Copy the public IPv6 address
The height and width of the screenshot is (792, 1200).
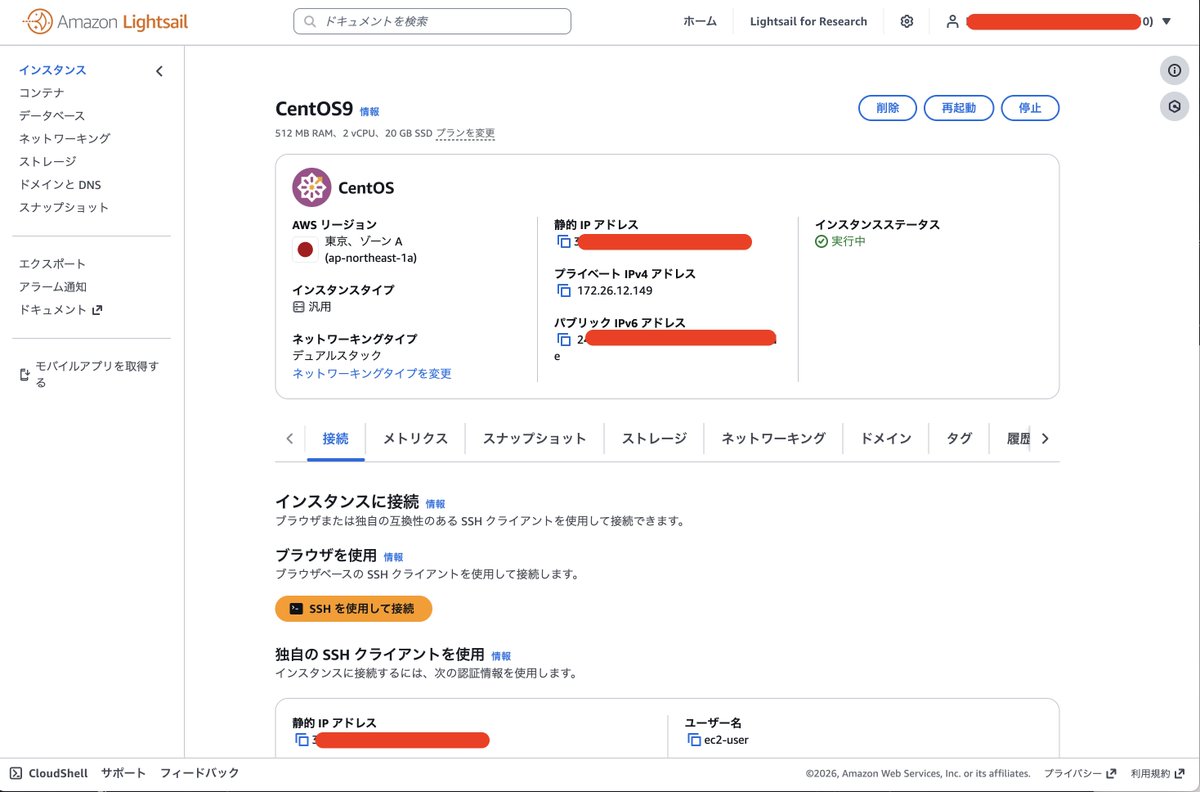(x=563, y=340)
